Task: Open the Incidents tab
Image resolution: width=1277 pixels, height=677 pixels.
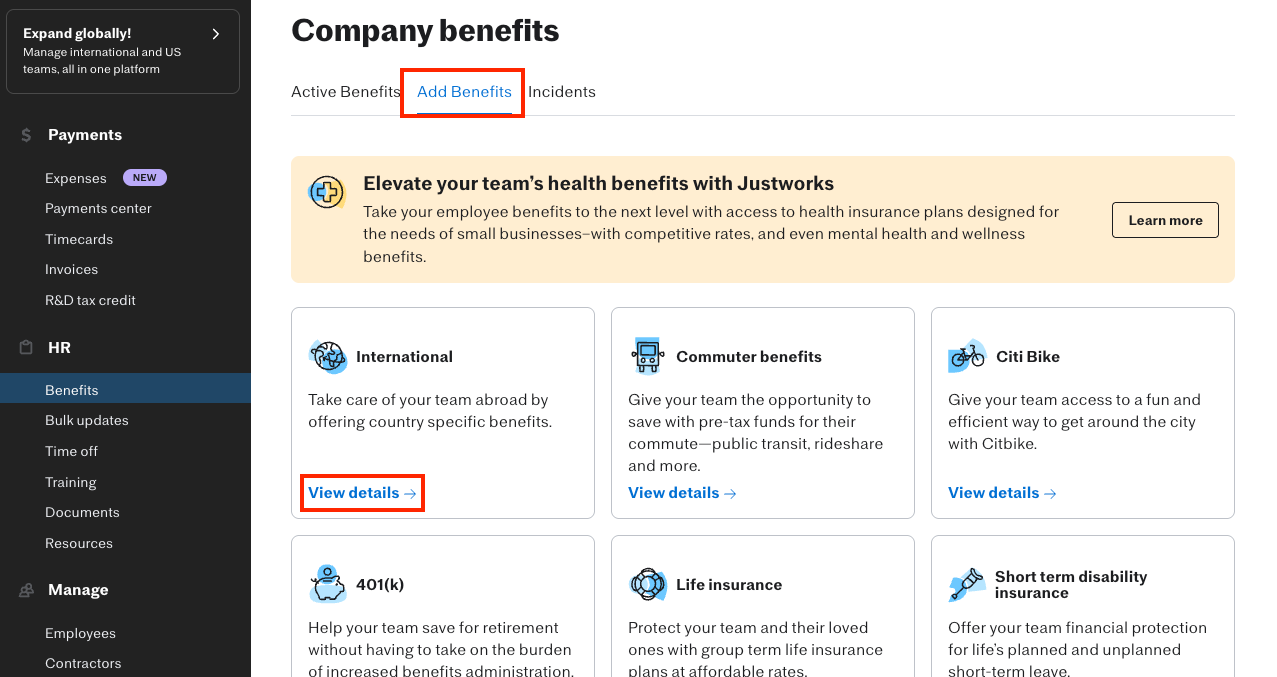Action: [x=562, y=92]
